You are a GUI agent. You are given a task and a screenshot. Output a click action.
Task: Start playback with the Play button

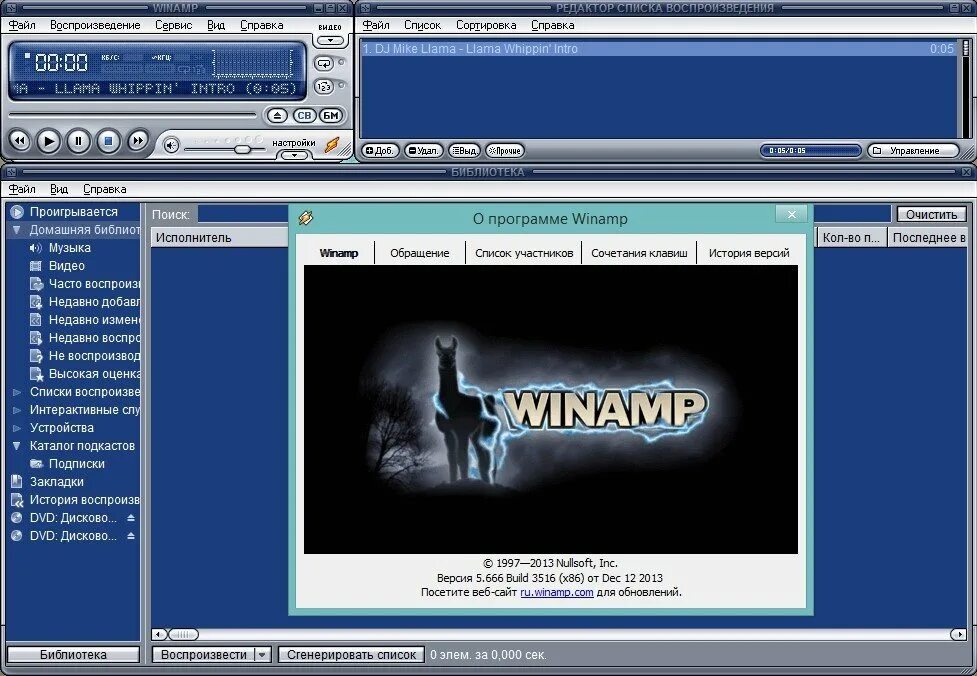tap(49, 141)
